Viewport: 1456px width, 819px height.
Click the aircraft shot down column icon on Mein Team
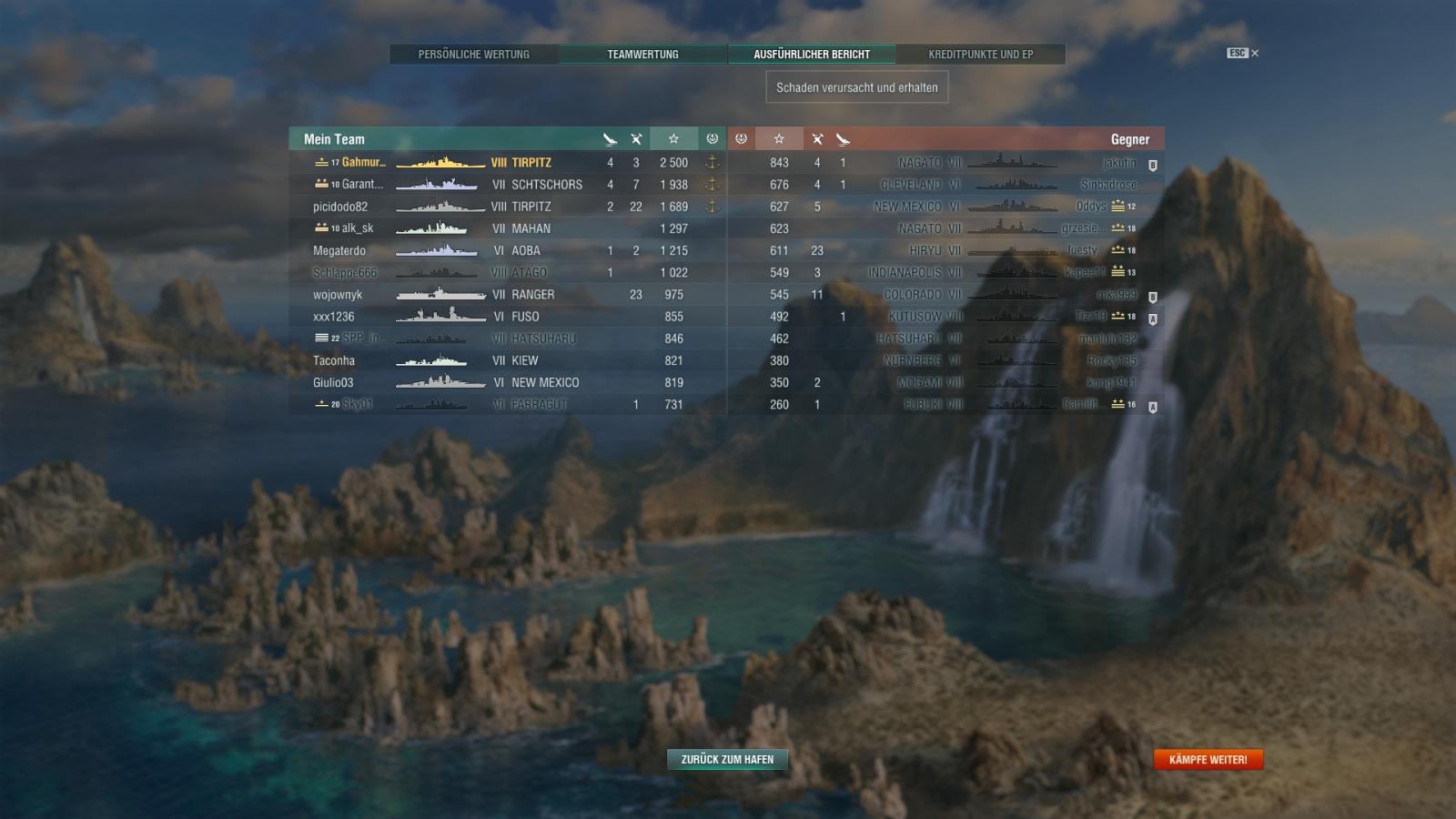(610, 139)
